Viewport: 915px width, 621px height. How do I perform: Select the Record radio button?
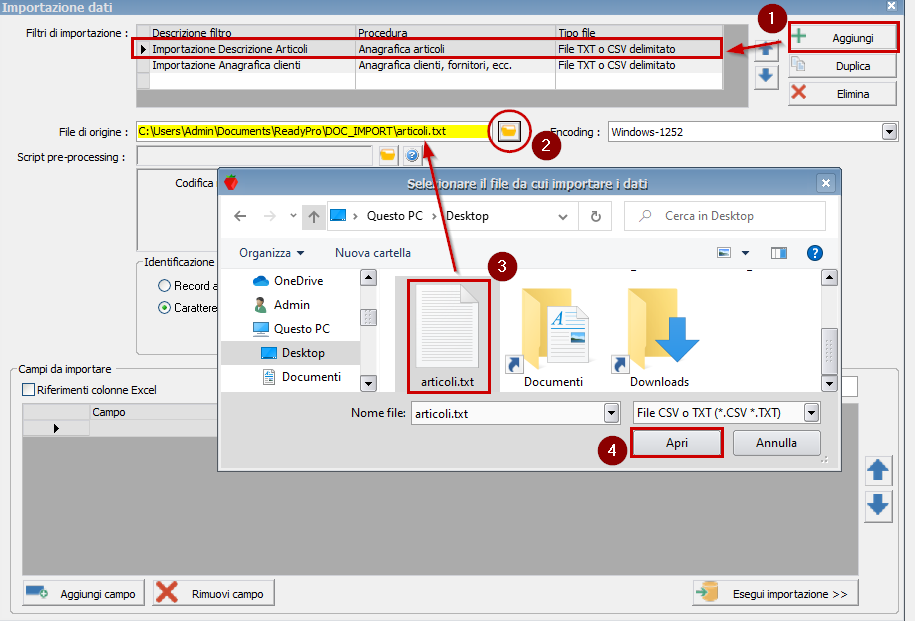(x=164, y=286)
